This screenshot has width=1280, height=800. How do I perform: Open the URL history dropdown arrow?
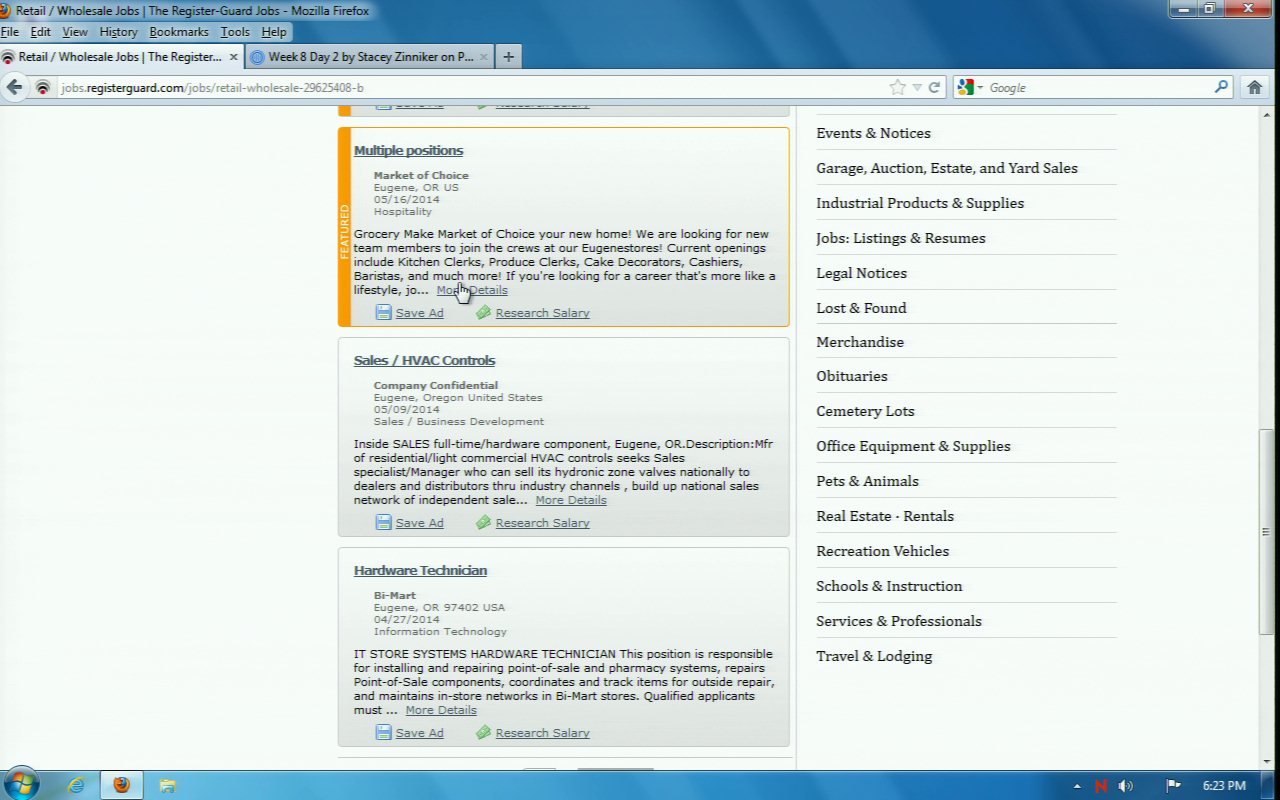pos(916,88)
